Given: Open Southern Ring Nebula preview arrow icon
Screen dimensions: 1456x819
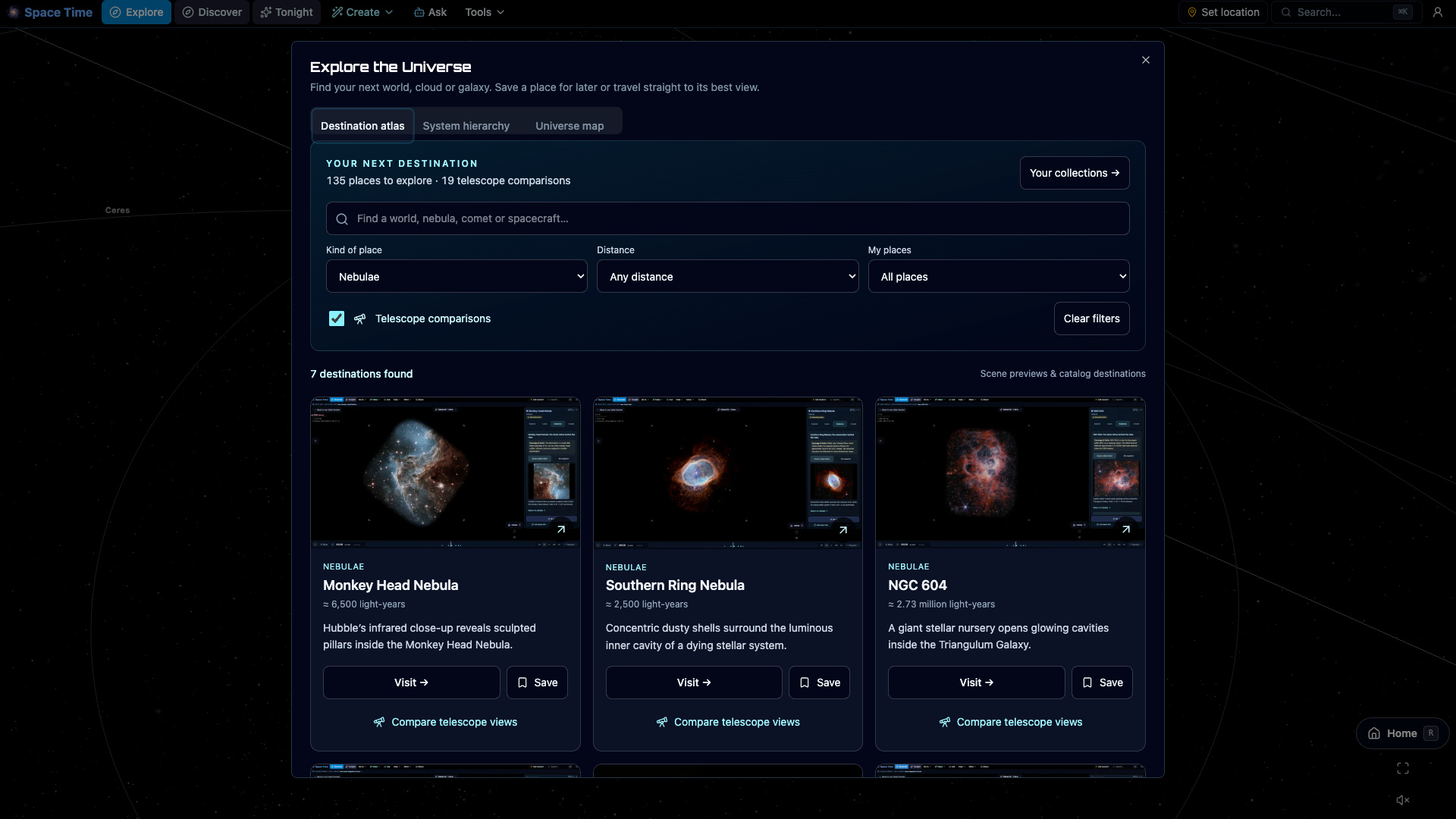Looking at the screenshot, I should [x=843, y=530].
